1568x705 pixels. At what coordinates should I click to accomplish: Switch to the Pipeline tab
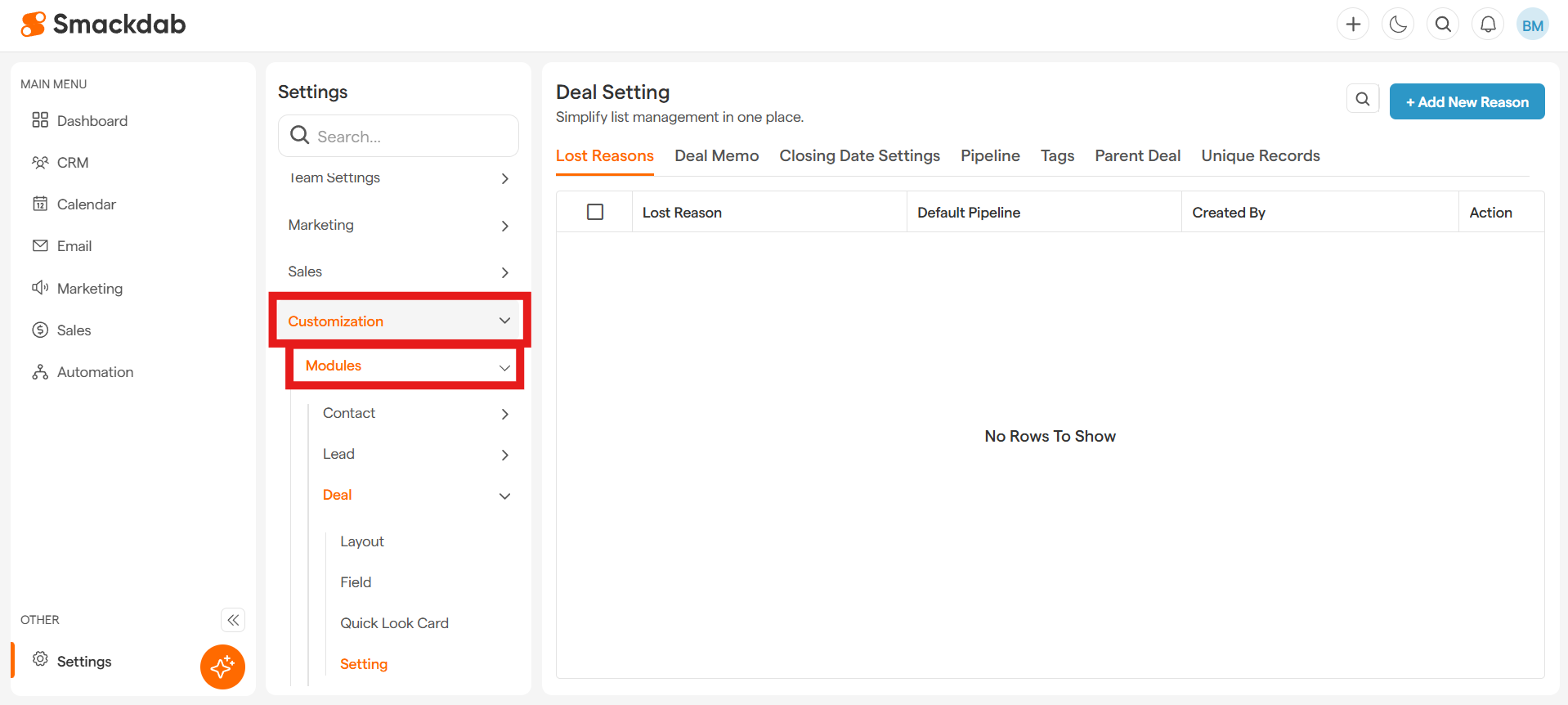(989, 155)
